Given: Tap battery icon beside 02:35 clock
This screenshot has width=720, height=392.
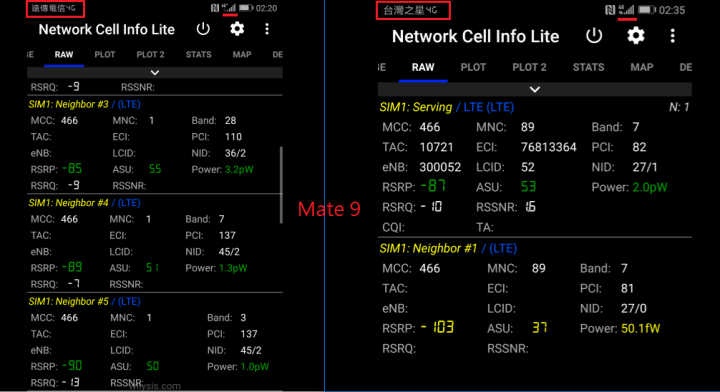Looking at the screenshot, I should point(647,10).
